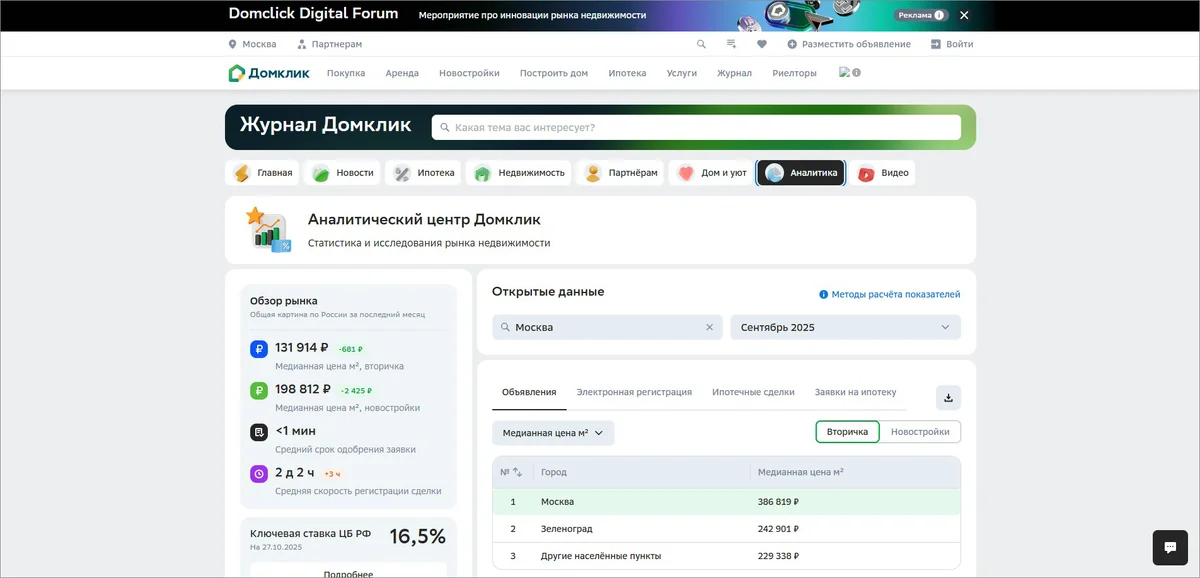Open the Москва location selector in header

[252, 44]
